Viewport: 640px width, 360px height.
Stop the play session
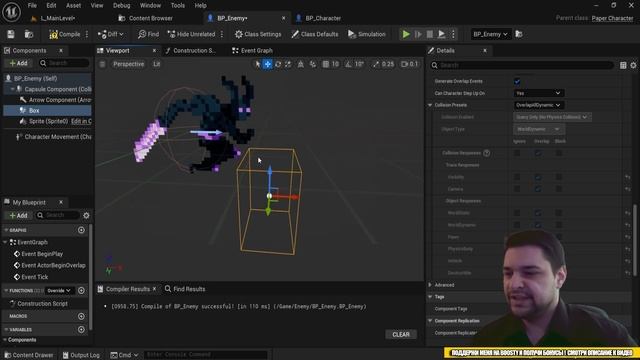429,34
